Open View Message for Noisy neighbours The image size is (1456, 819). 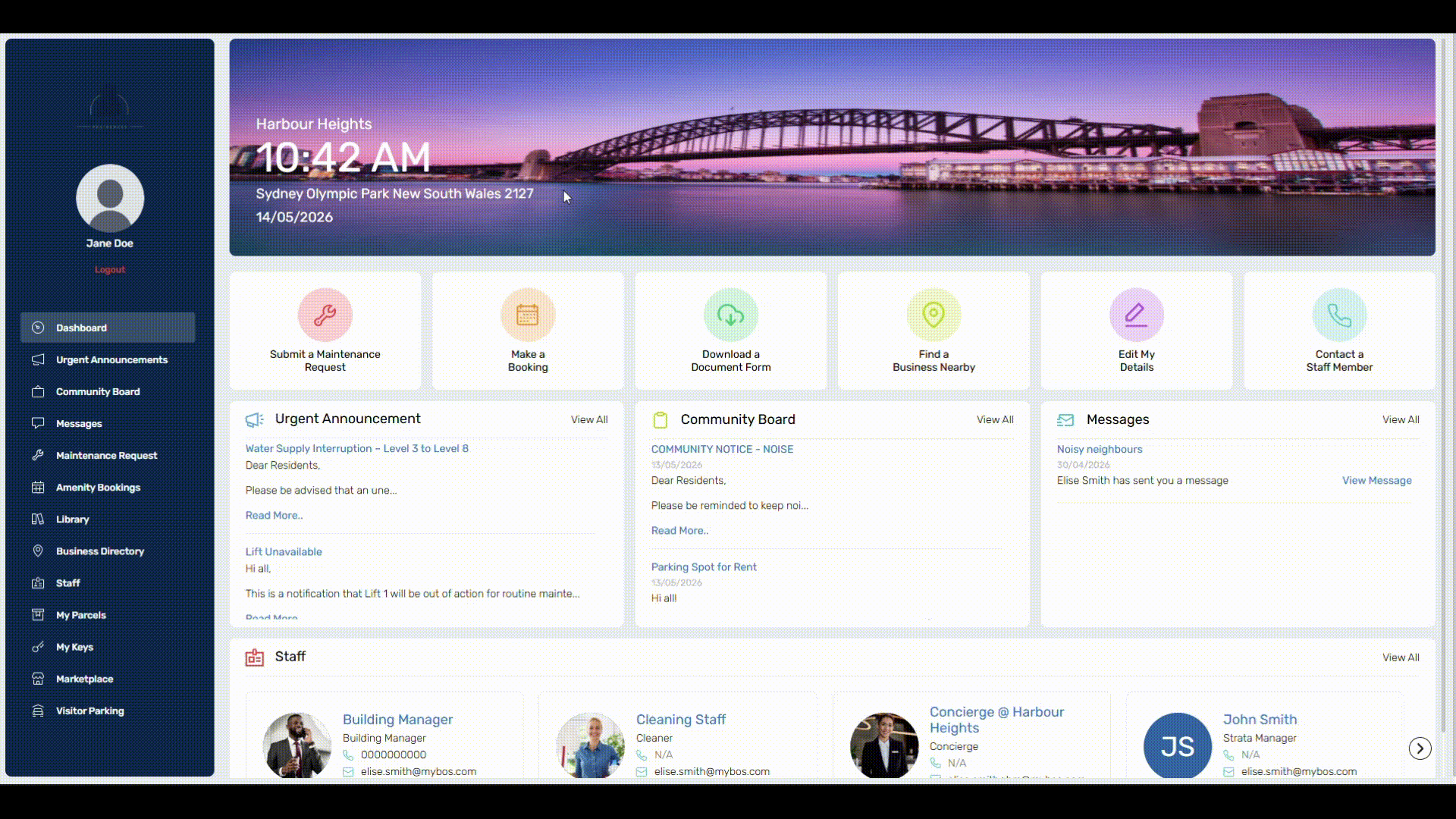coord(1376,480)
